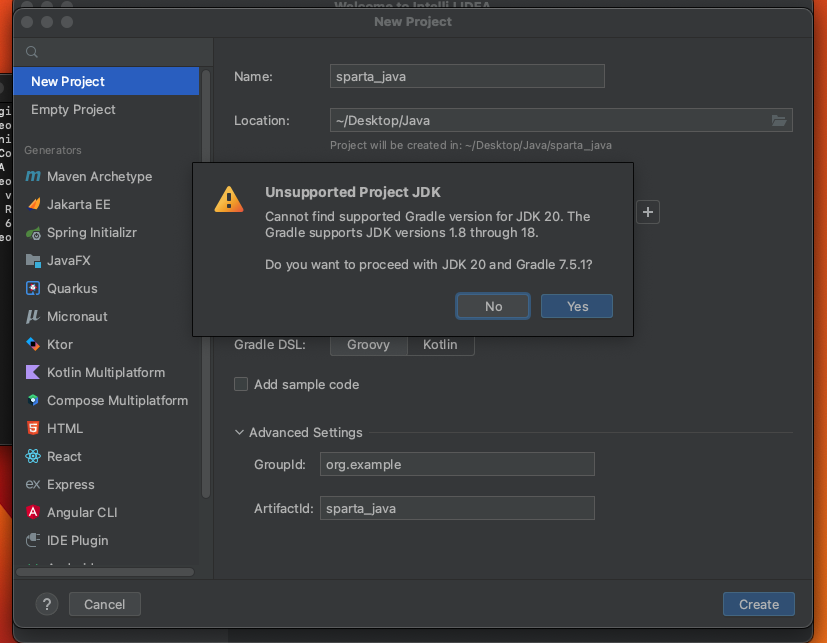Viewport: 827px width, 643px height.
Task: Click the GroupId field org.example
Action: tap(457, 464)
